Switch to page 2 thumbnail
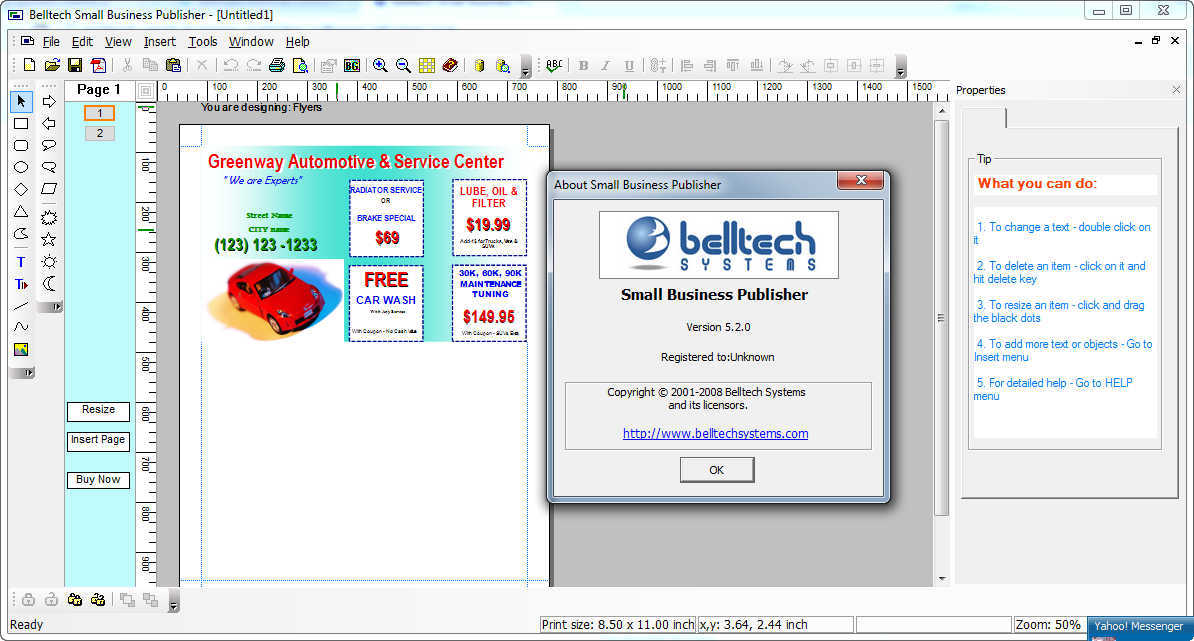Viewport: 1194px width, 641px height. (98, 132)
